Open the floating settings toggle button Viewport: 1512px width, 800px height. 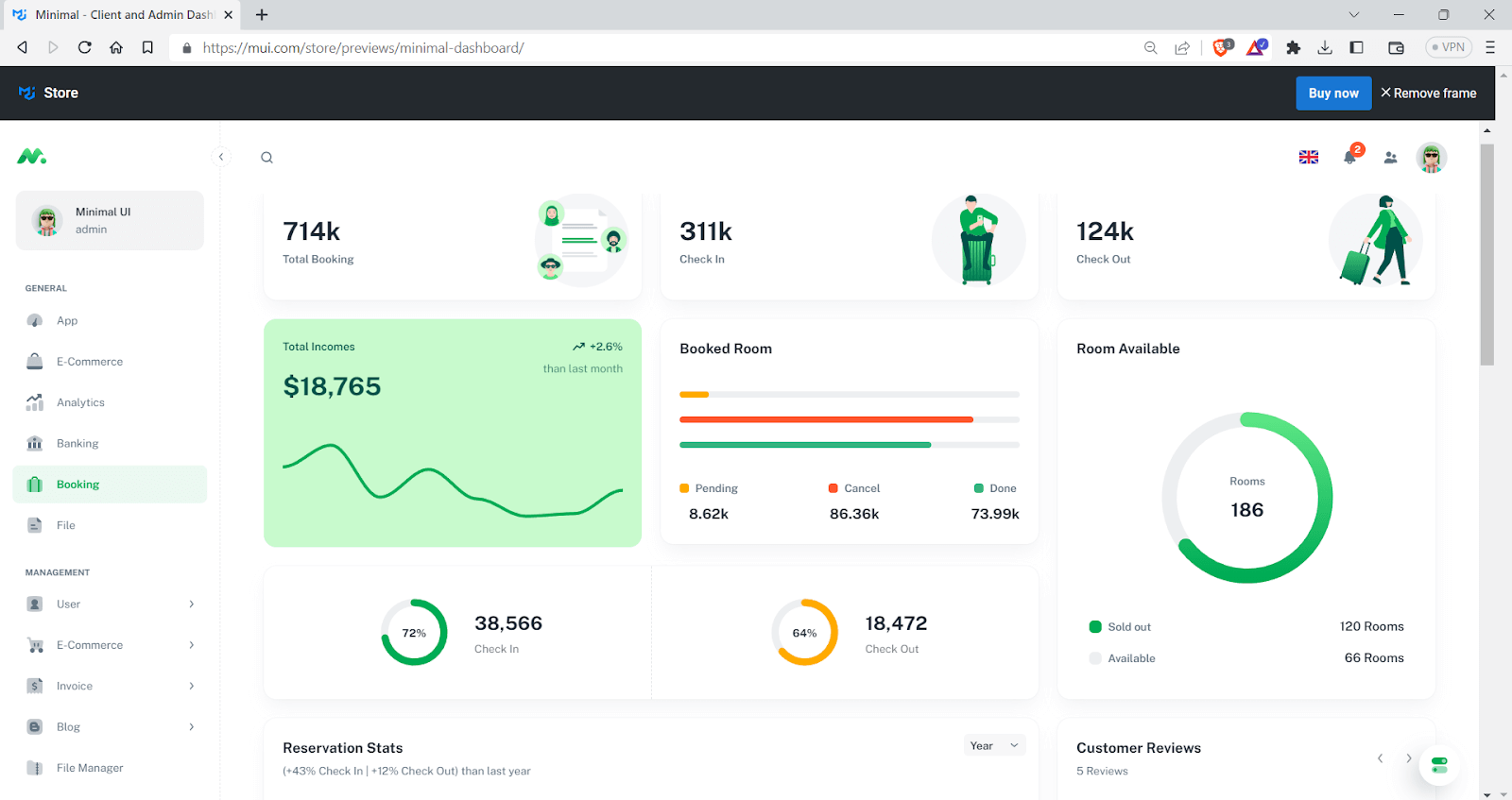[x=1439, y=765]
